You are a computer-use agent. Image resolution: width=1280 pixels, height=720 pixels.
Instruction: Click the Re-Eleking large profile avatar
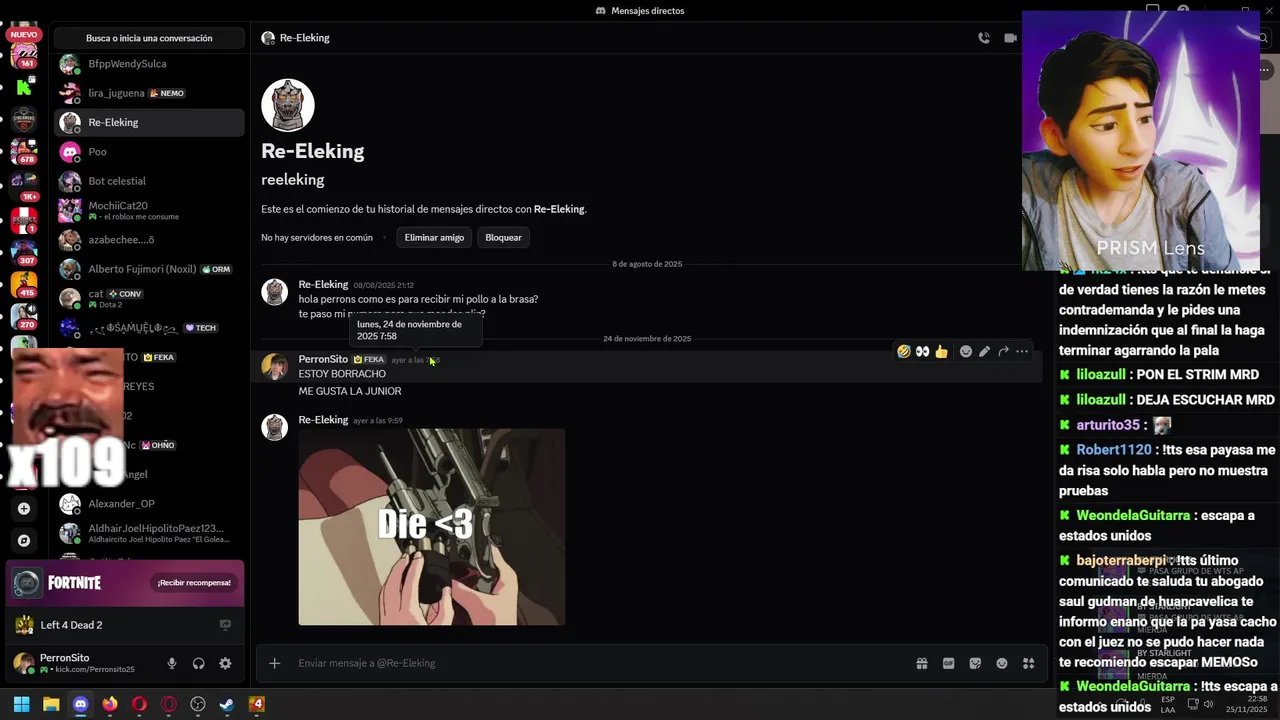coord(288,105)
